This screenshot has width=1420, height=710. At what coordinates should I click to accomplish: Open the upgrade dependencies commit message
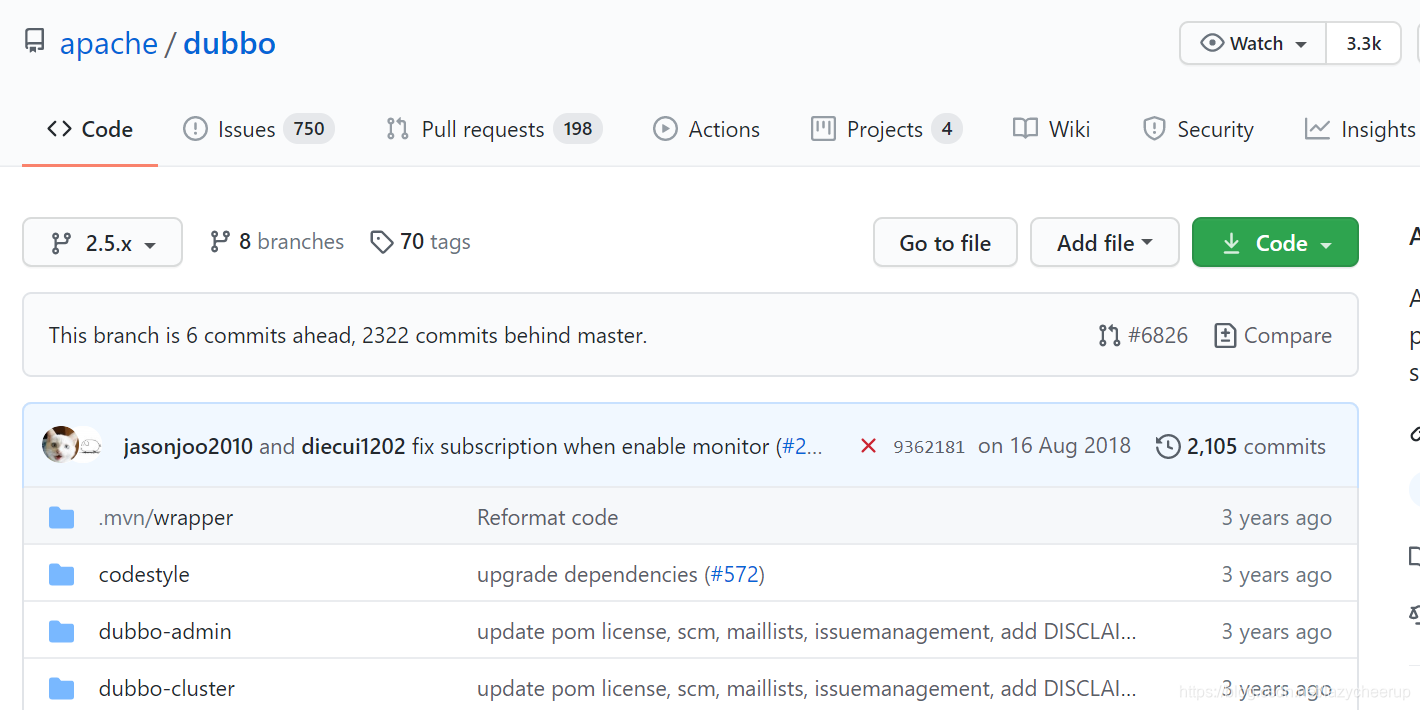coord(587,575)
